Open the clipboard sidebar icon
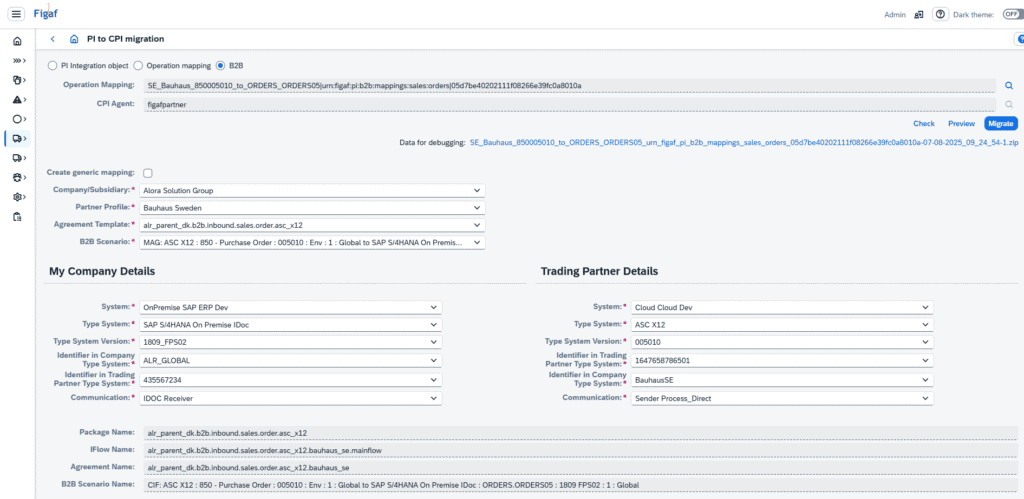The height and width of the screenshot is (499, 1024). (18, 216)
